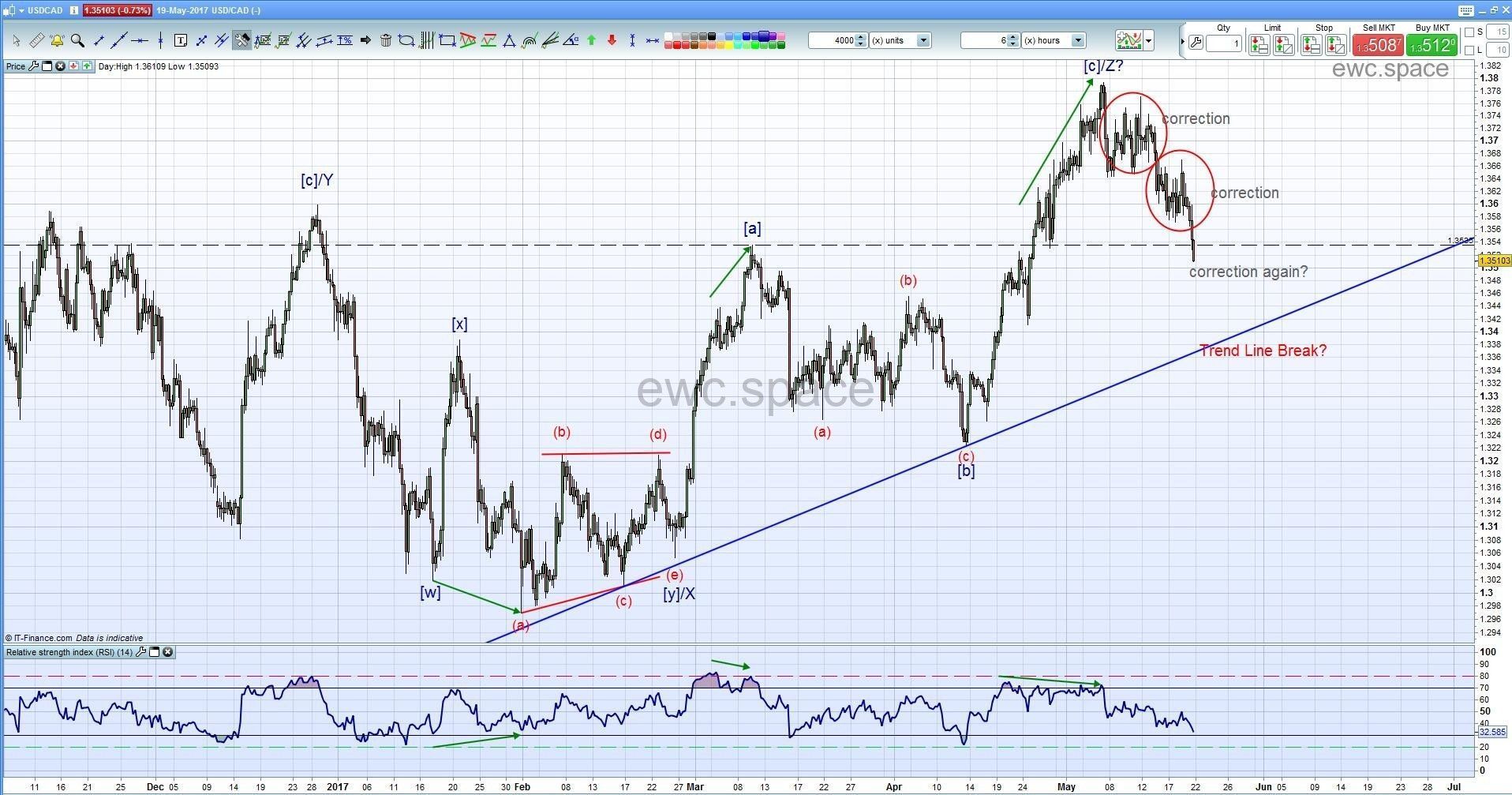Tick the L checkbox
The image size is (1512, 795).
point(1469,50)
